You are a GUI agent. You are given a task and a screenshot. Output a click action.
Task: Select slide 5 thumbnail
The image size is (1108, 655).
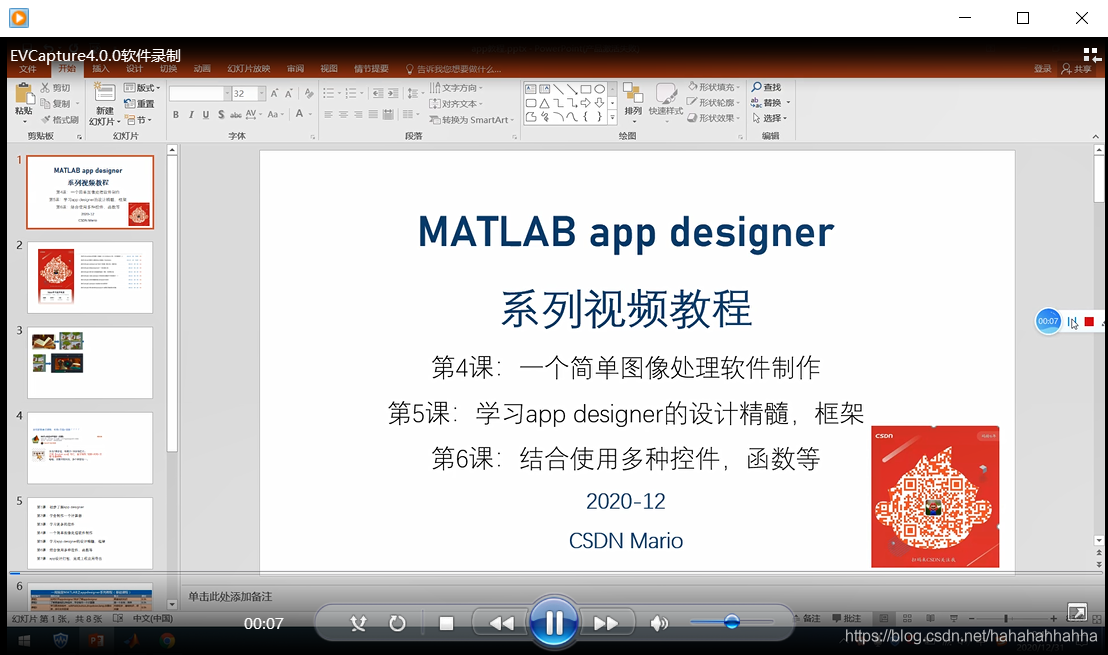(90, 533)
